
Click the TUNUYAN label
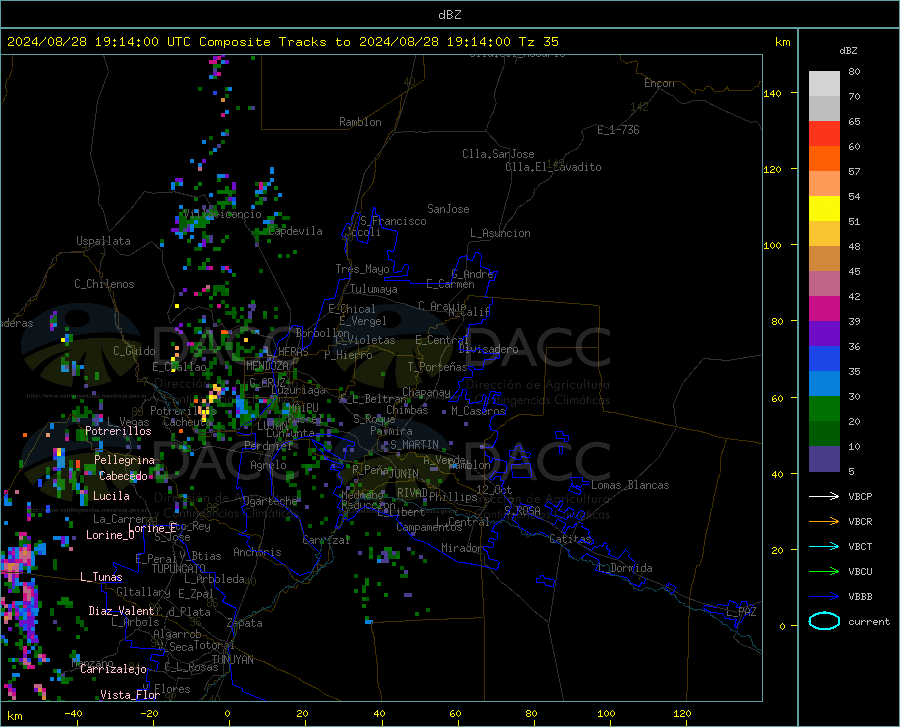(232, 660)
